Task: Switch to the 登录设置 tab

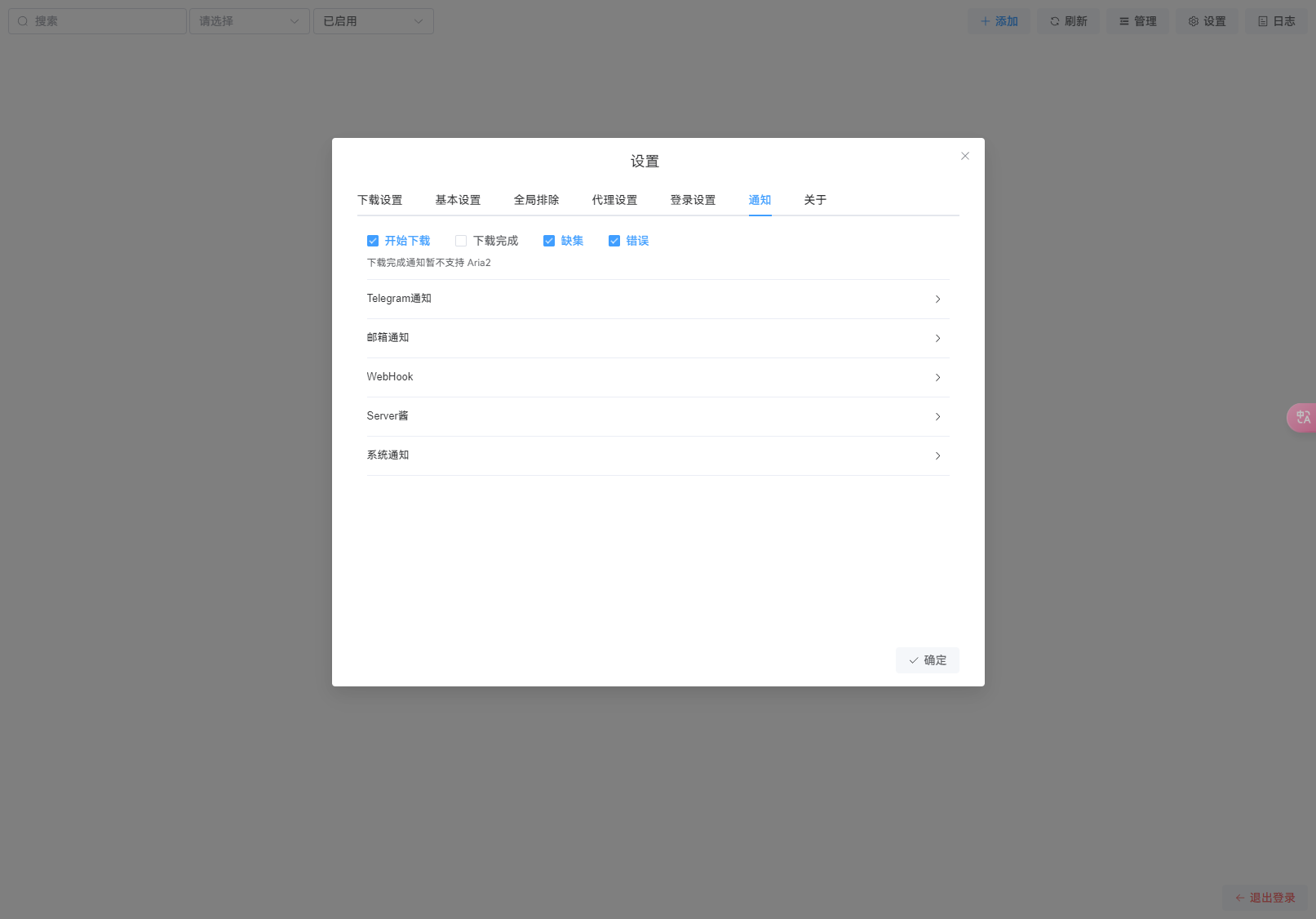Action: pyautogui.click(x=693, y=200)
